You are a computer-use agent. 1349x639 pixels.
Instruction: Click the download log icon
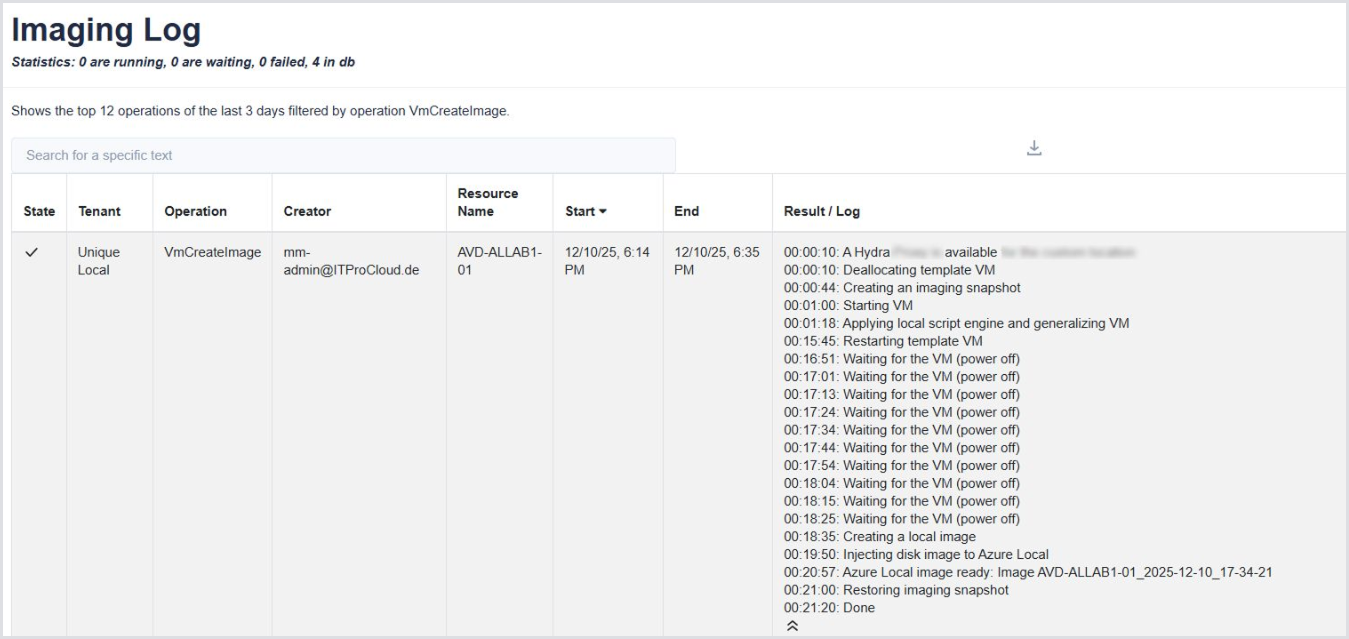pyautogui.click(x=1034, y=149)
